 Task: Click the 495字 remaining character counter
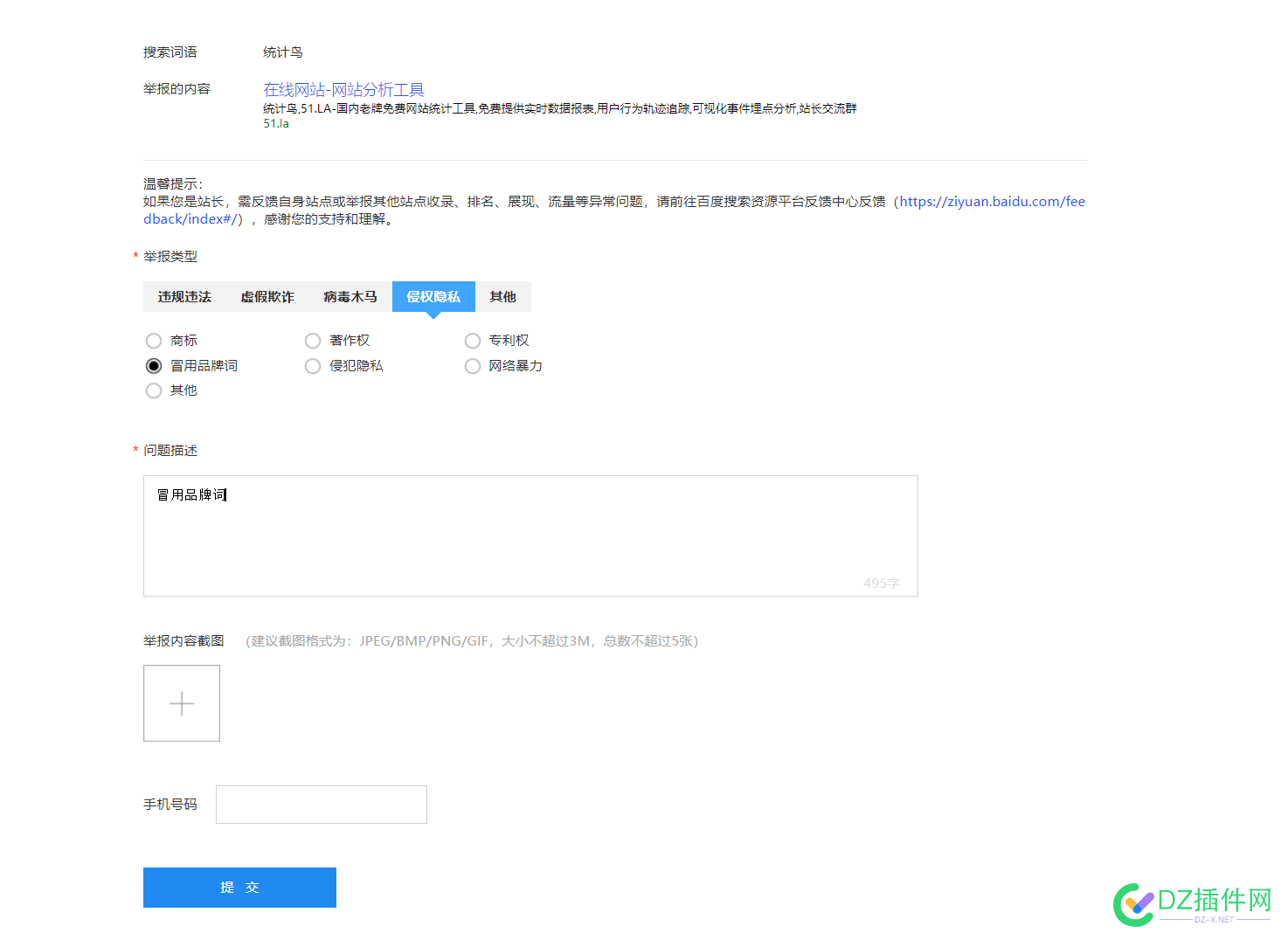point(882,583)
